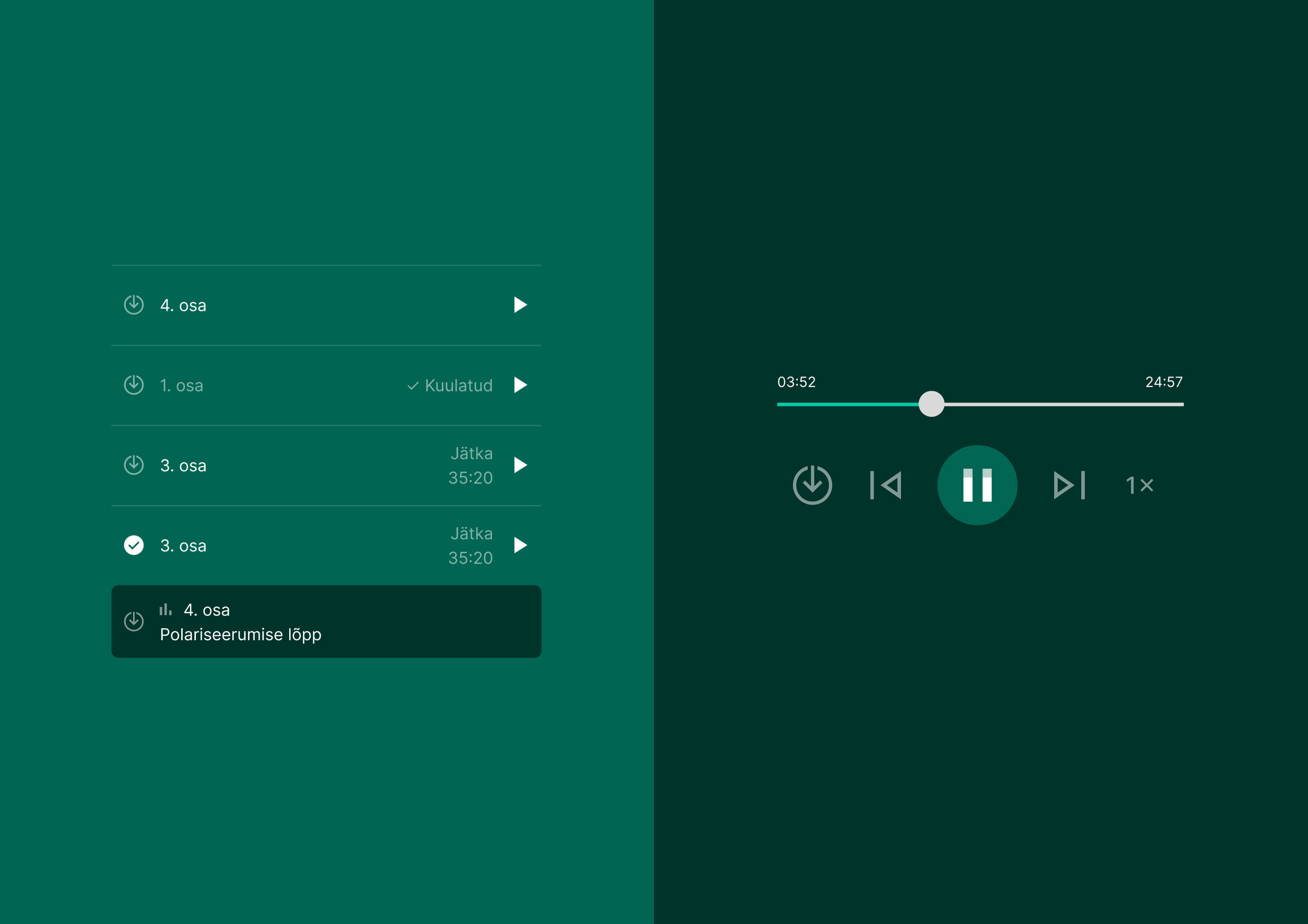This screenshot has height=924, width=1308.
Task: Download first 3. osa episode without checkmark
Action: click(x=134, y=465)
